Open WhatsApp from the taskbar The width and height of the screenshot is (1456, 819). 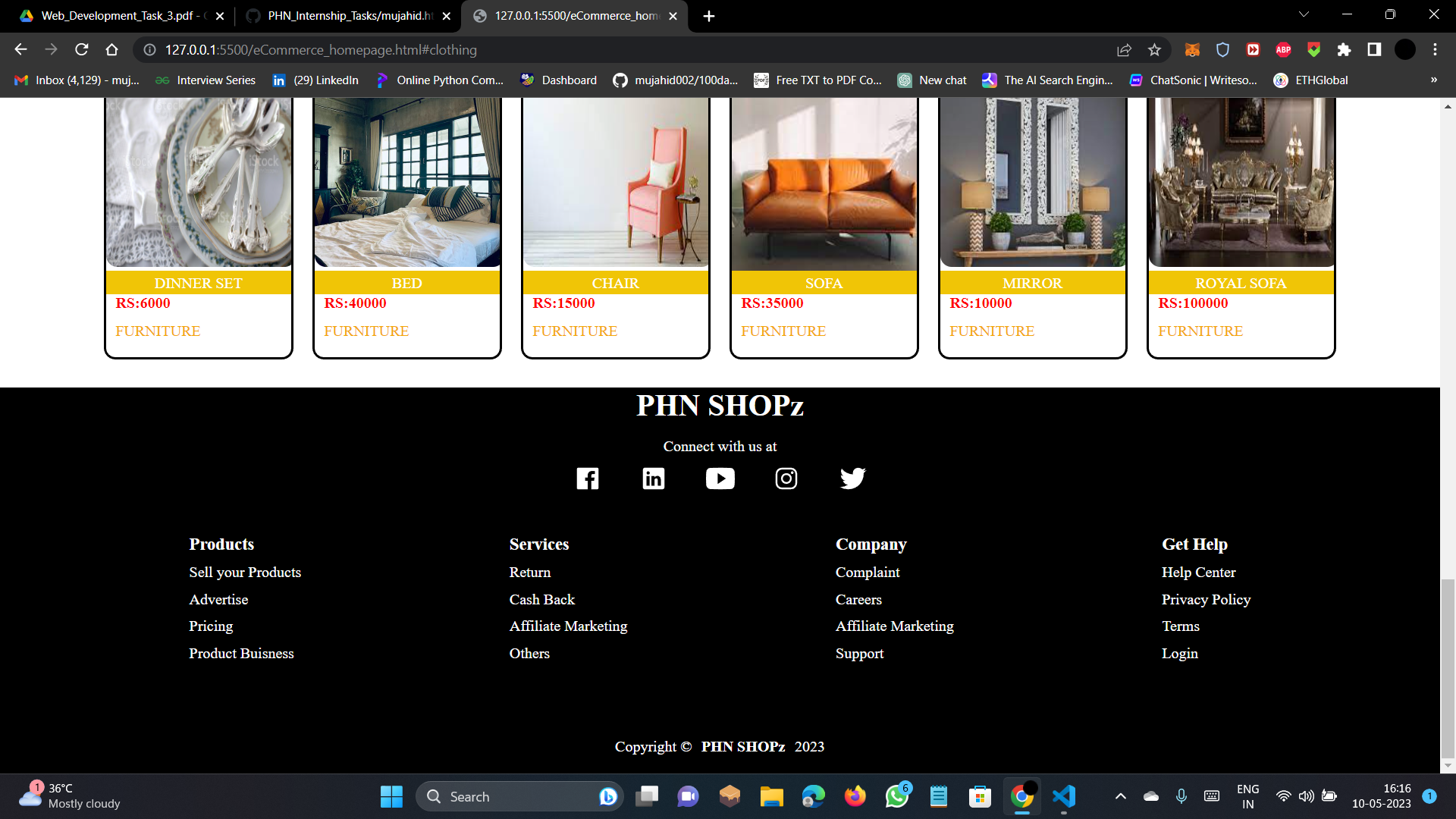[896, 797]
